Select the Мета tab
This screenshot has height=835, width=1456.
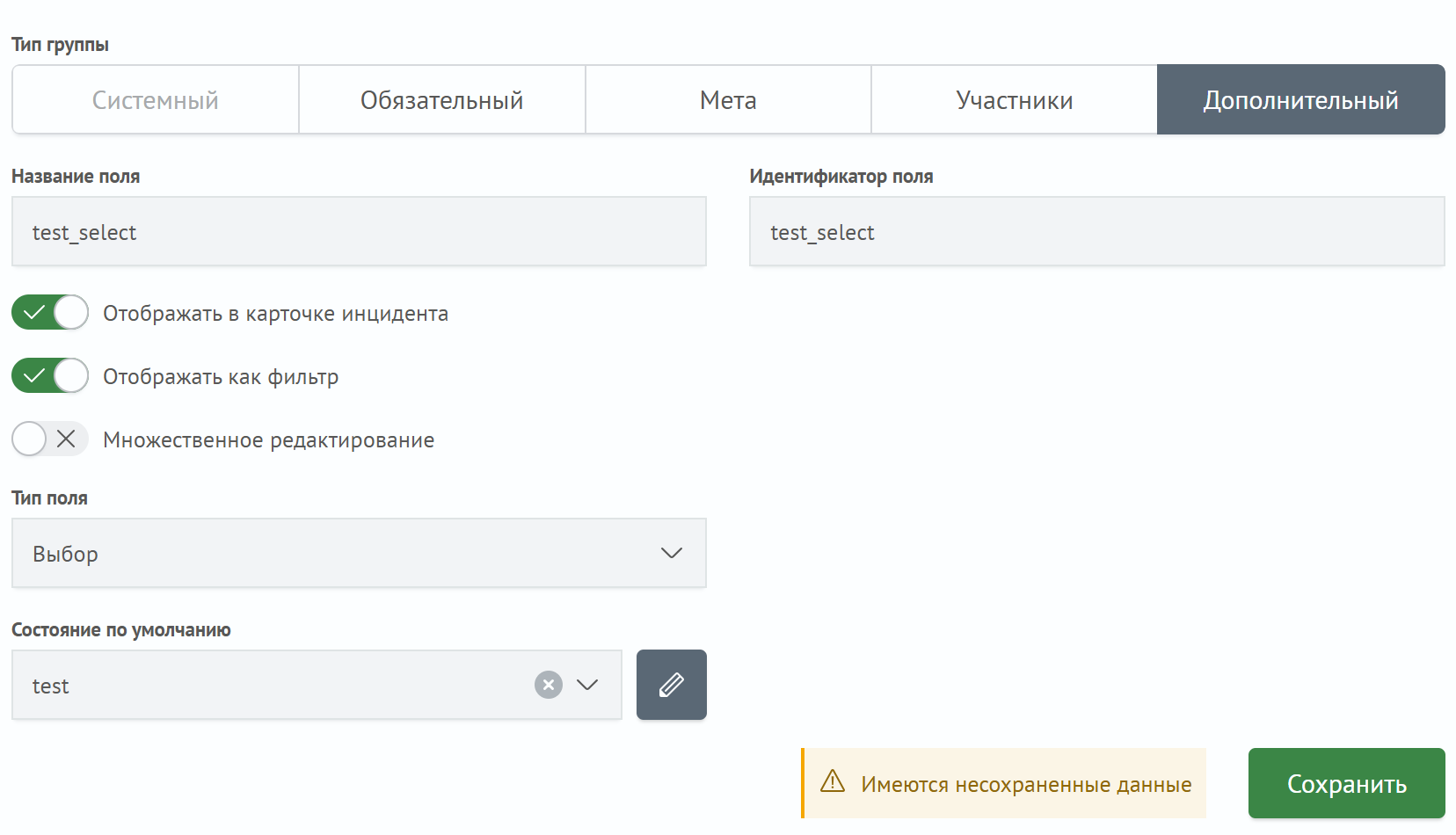point(728,99)
